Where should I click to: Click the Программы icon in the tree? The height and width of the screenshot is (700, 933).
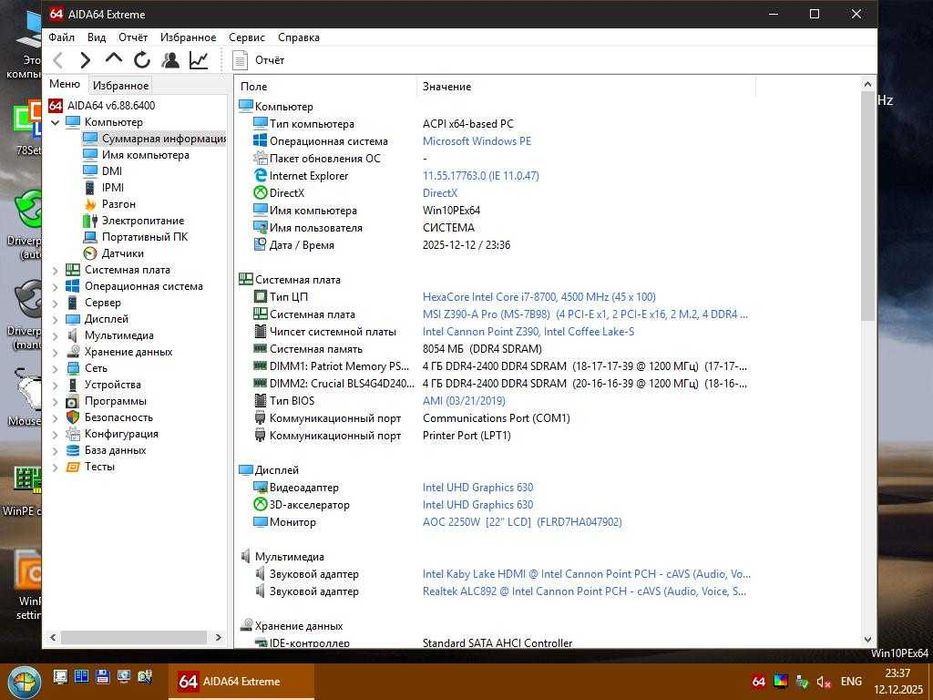coord(73,402)
